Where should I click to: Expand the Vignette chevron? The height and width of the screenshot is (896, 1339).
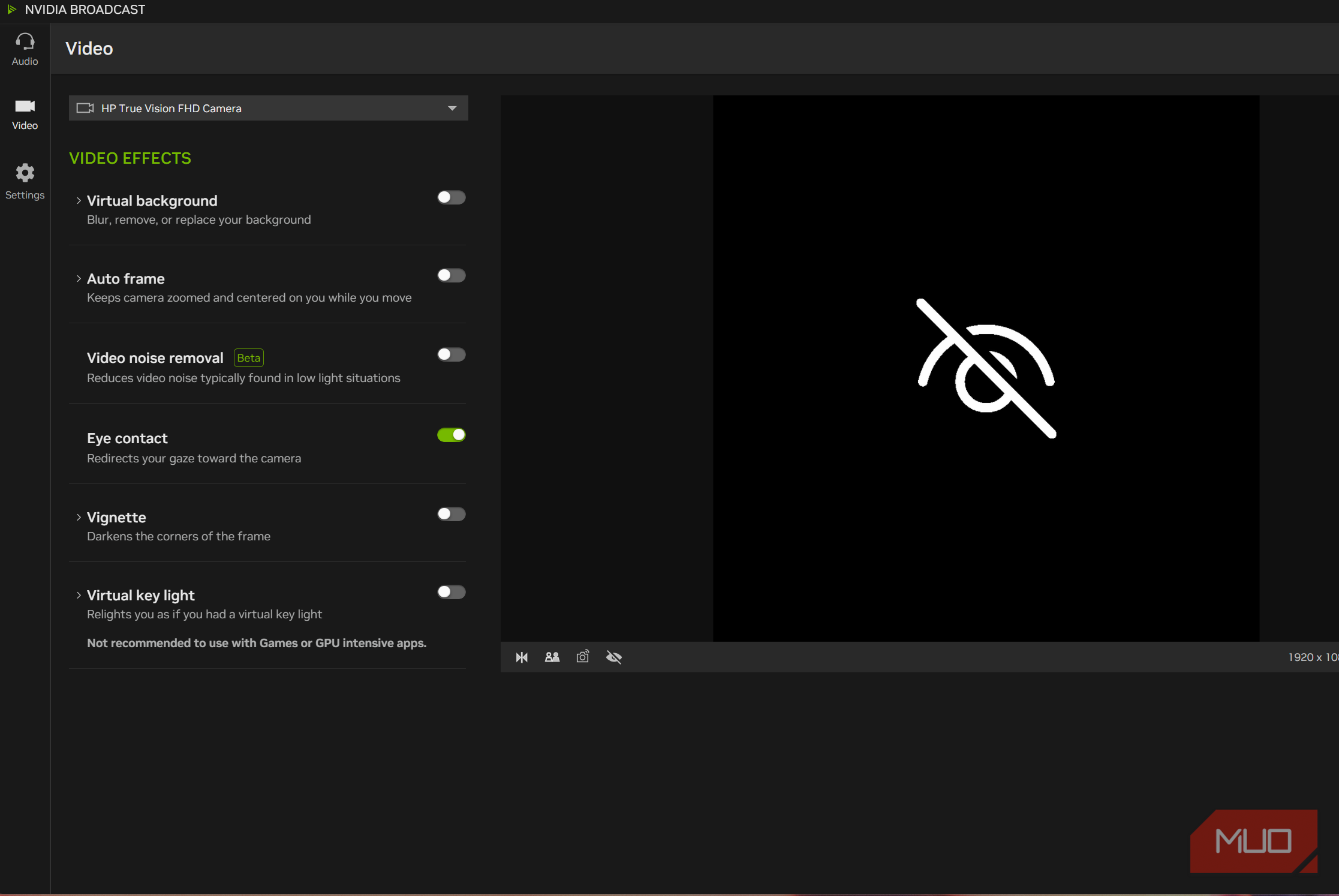coord(79,517)
